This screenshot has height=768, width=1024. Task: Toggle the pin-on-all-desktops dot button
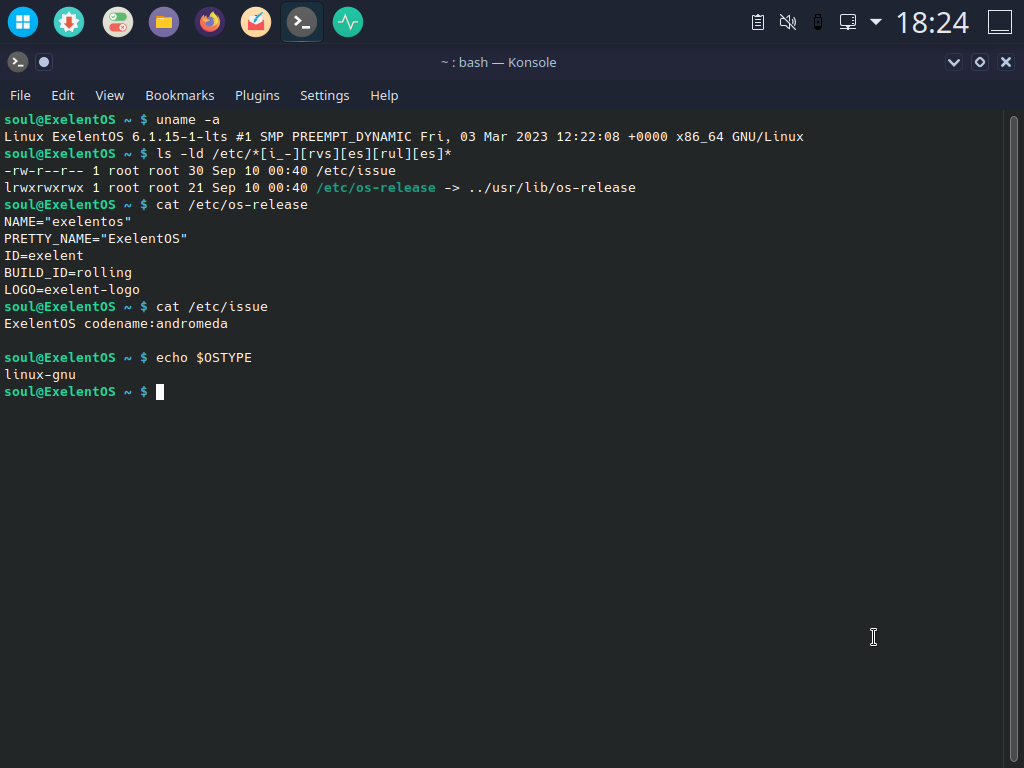[44, 62]
